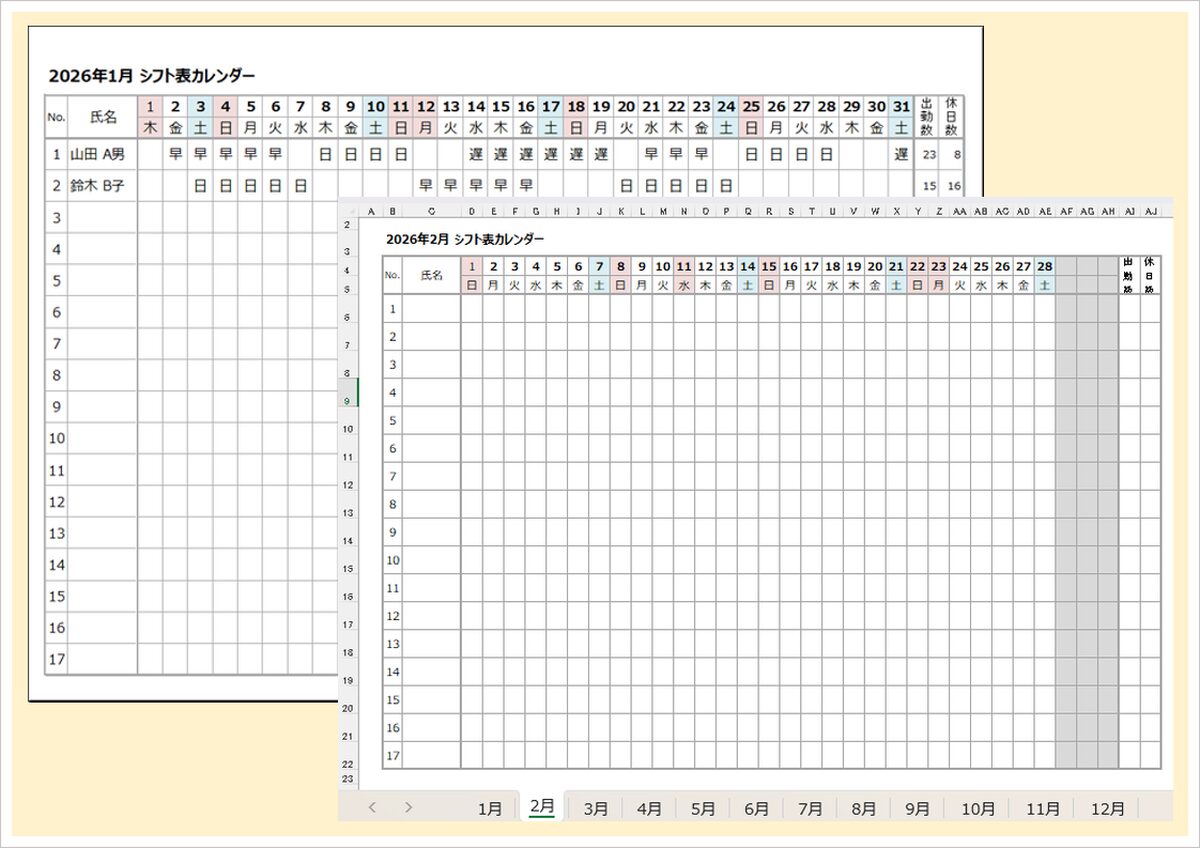Open the 10月 sheet tab
The image size is (1200, 848).
click(x=977, y=807)
